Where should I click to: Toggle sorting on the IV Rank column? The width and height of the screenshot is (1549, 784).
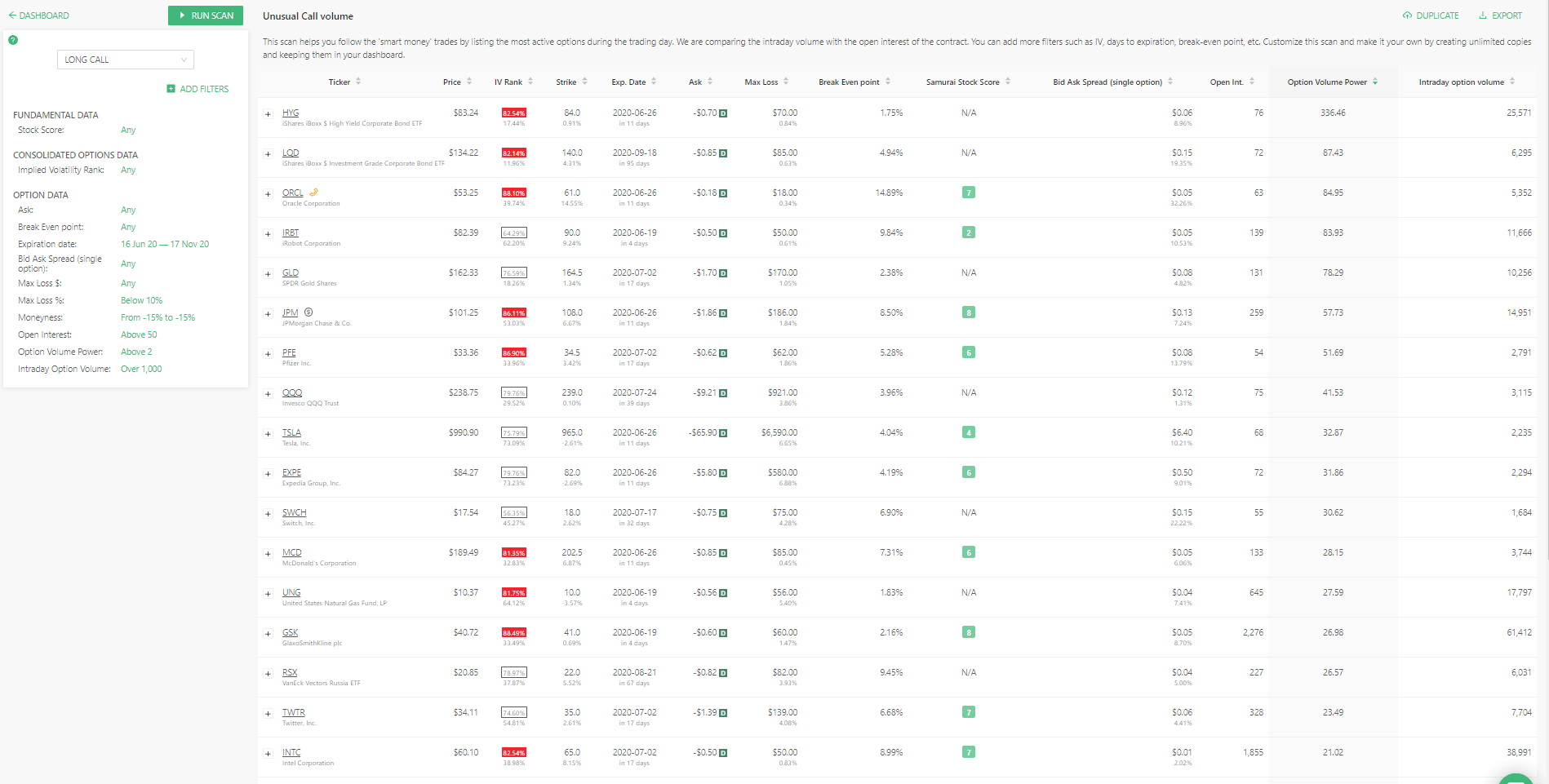(530, 82)
